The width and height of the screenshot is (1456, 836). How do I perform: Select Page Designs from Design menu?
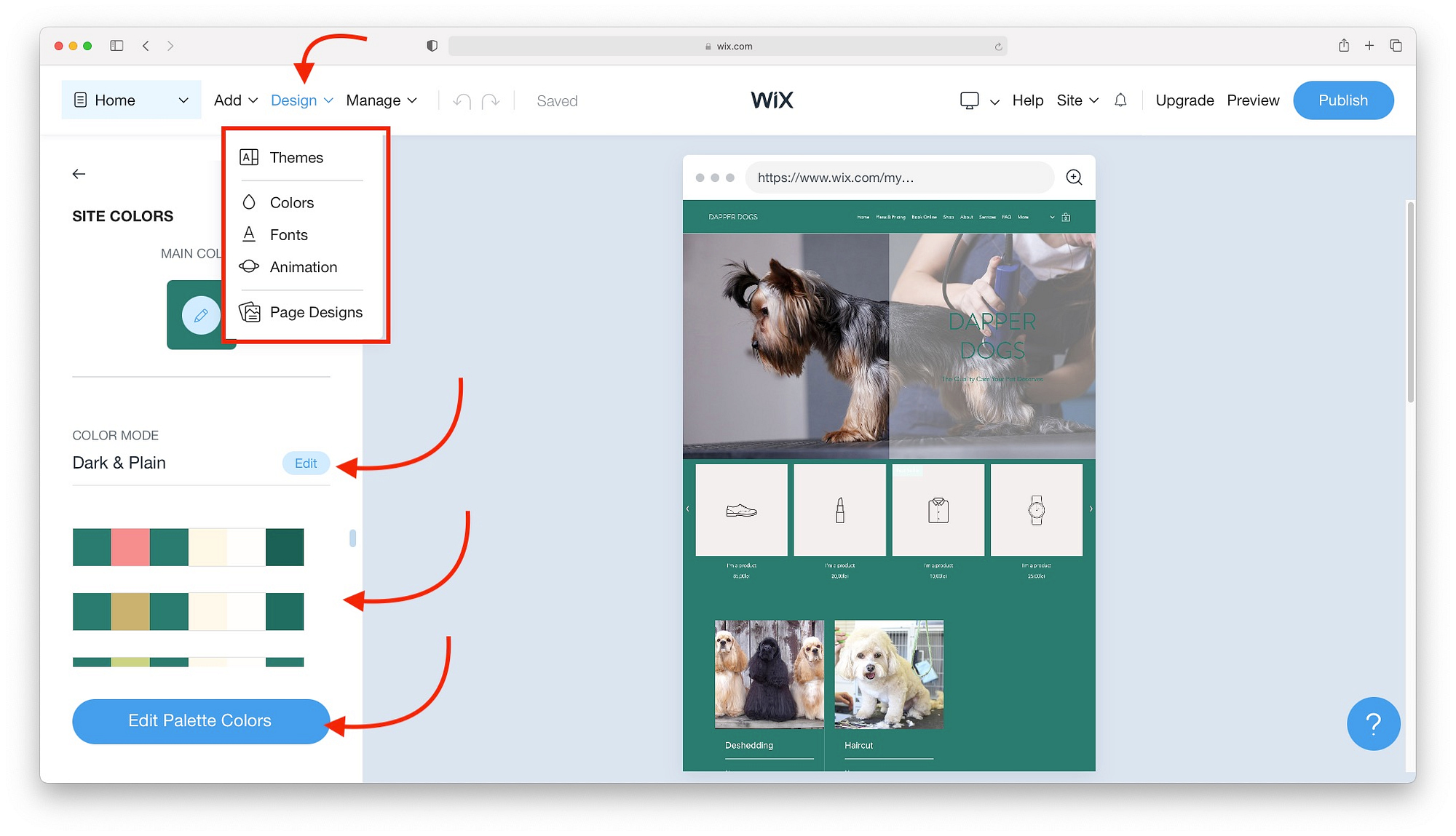click(316, 311)
